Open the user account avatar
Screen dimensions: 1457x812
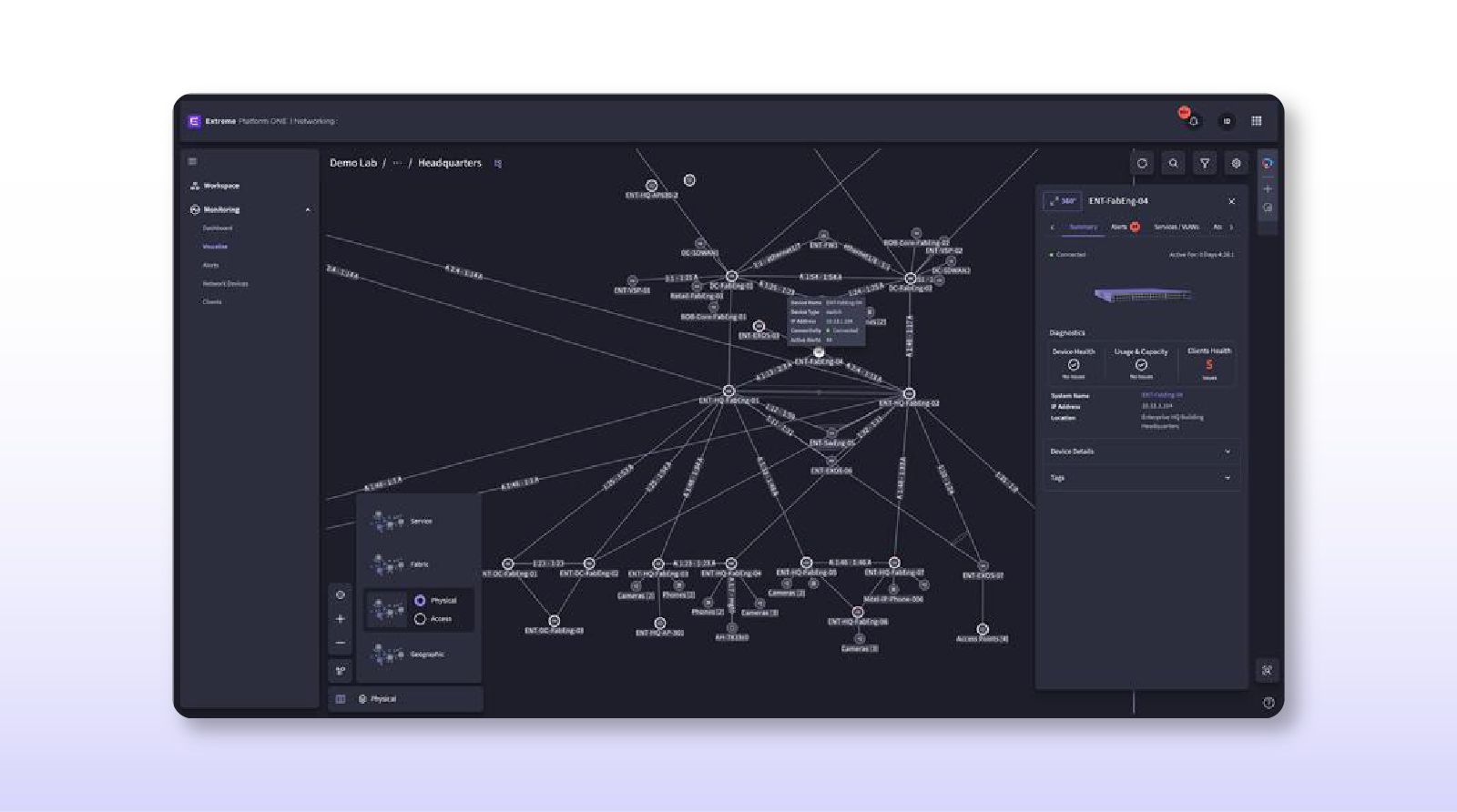(x=1227, y=121)
